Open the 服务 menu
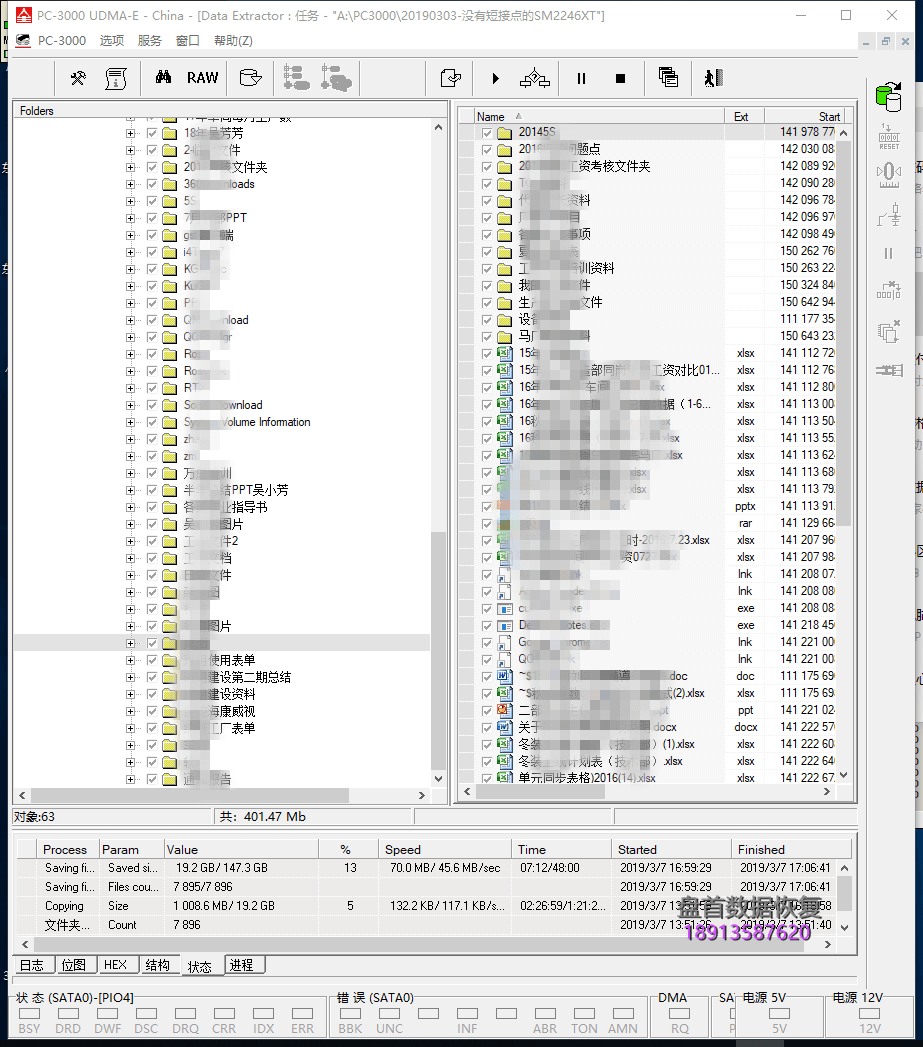 (150, 41)
